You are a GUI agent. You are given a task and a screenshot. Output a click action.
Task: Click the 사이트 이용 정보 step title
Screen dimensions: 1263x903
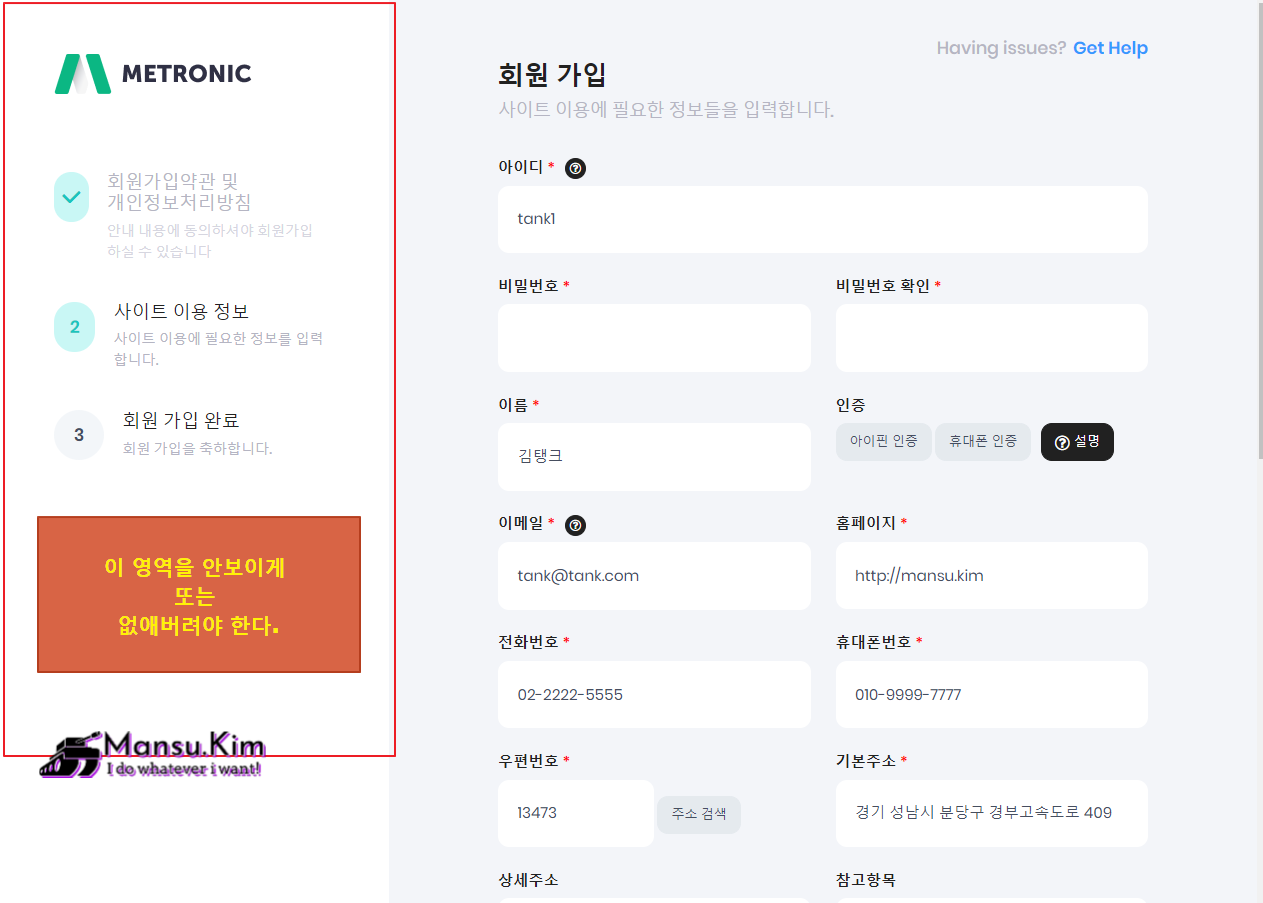point(181,311)
